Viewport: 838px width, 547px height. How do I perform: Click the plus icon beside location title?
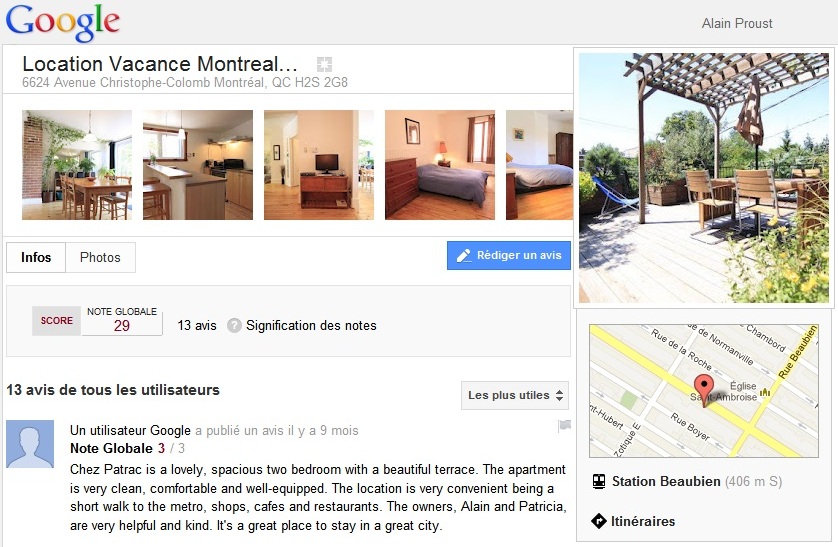click(x=323, y=63)
